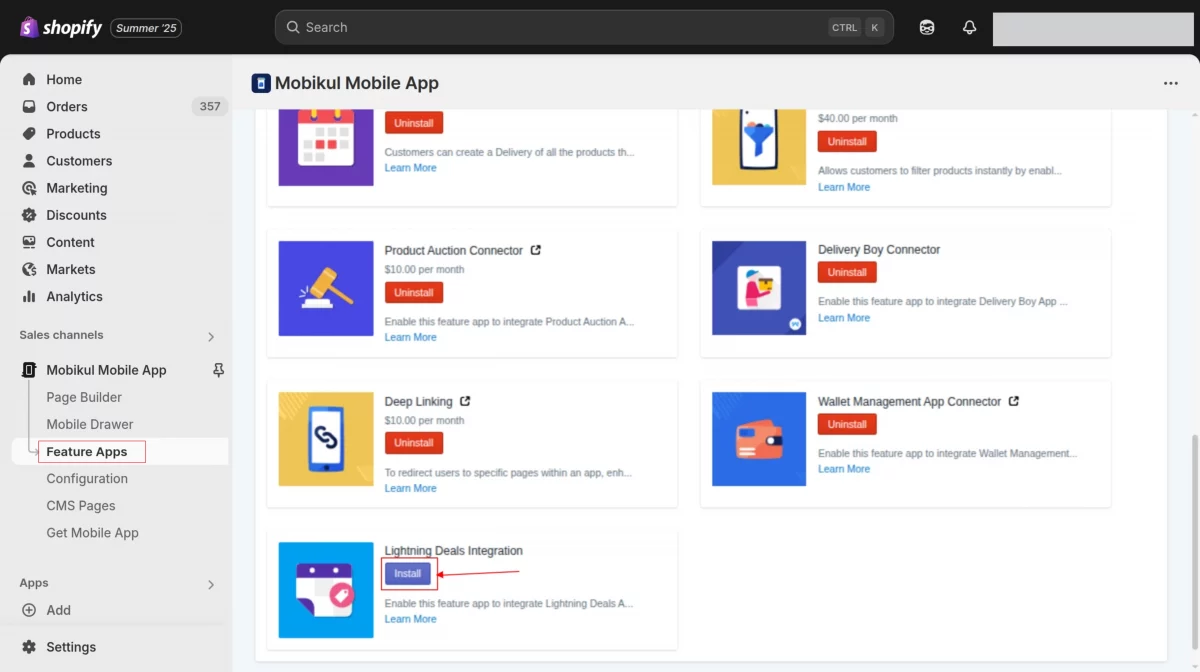Image resolution: width=1200 pixels, height=672 pixels.
Task: Open Learn More for Deep Linking
Action: pyautogui.click(x=410, y=487)
